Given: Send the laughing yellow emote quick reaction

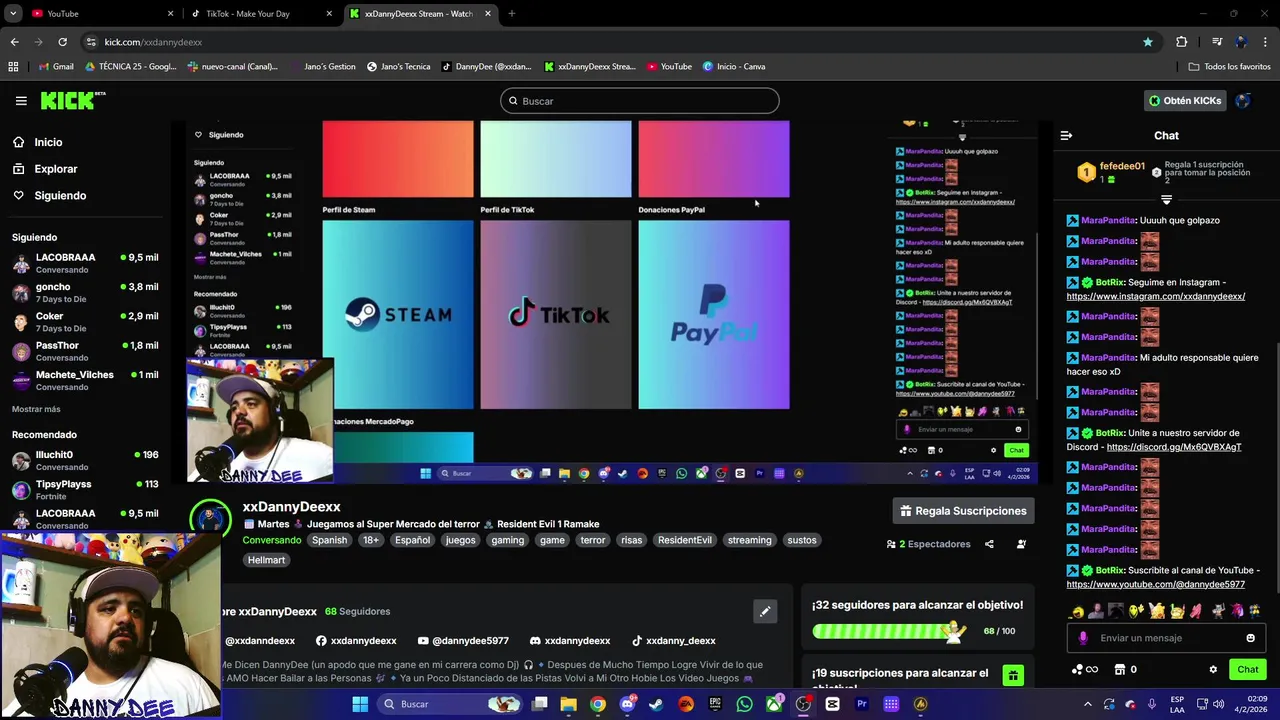Looking at the screenshot, I should tap(1077, 611).
